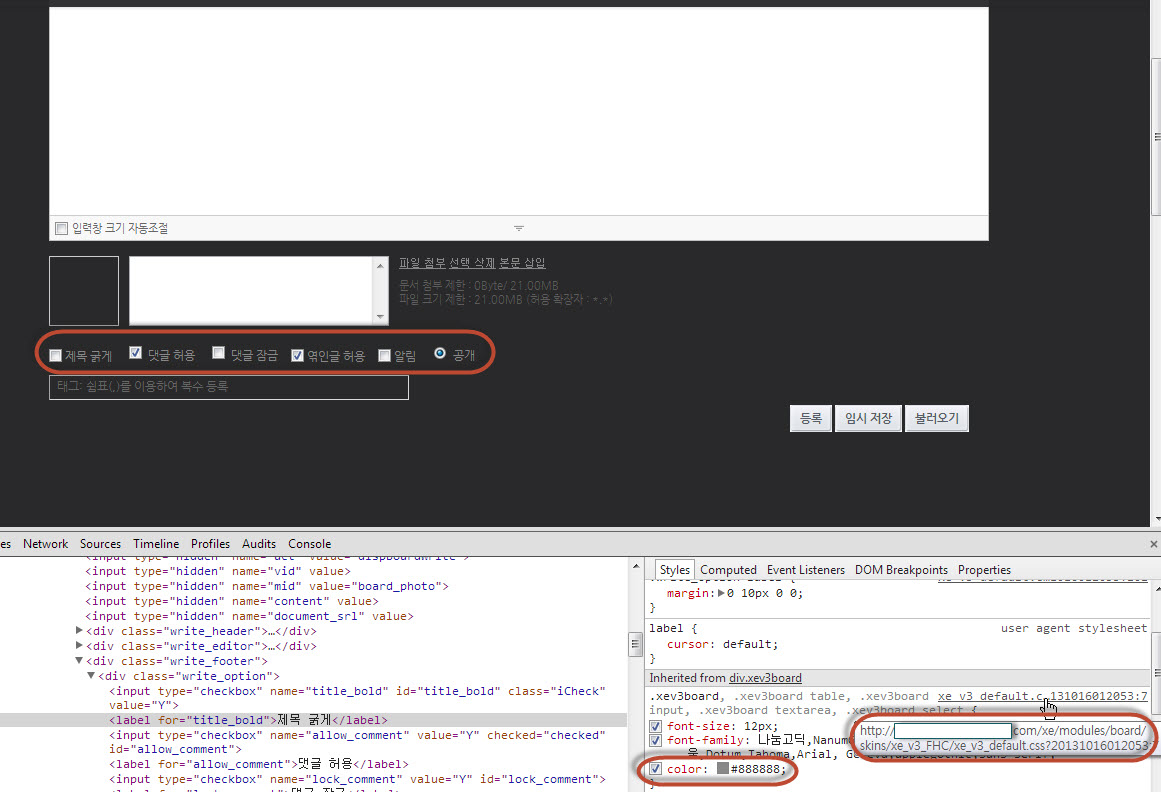The width and height of the screenshot is (1161, 792).
Task: Click the scroll-up arrow in the file list box
Action: [x=380, y=265]
